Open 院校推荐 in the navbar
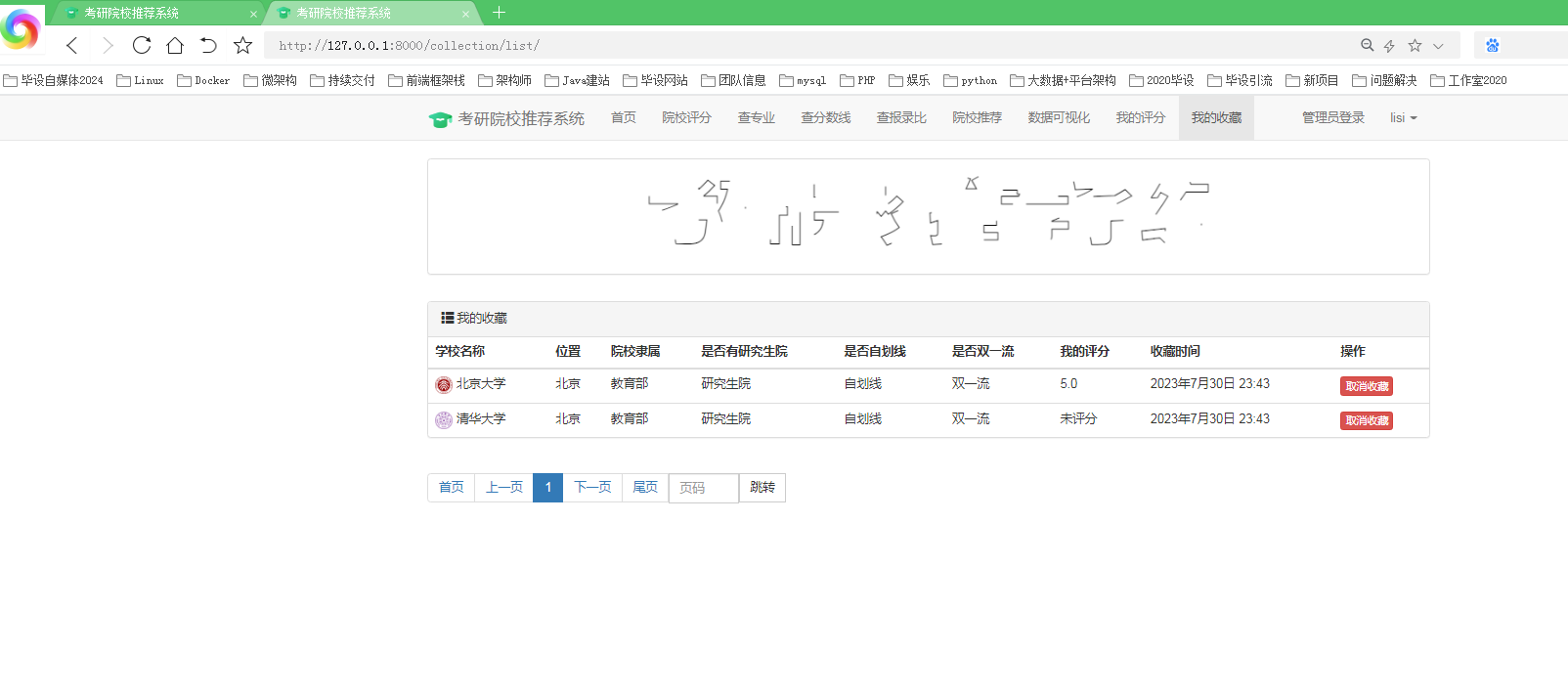 click(978, 117)
